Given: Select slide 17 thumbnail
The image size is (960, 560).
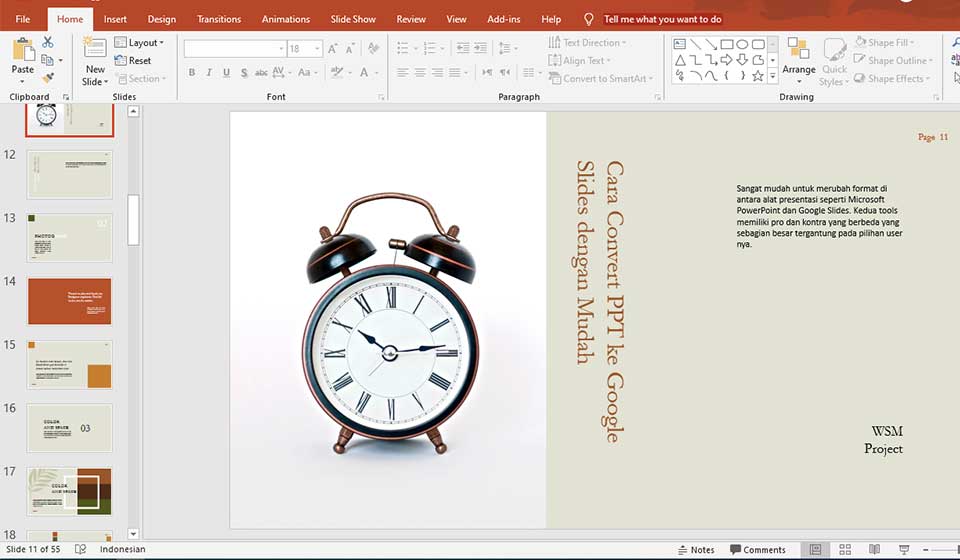Looking at the screenshot, I should (70, 491).
